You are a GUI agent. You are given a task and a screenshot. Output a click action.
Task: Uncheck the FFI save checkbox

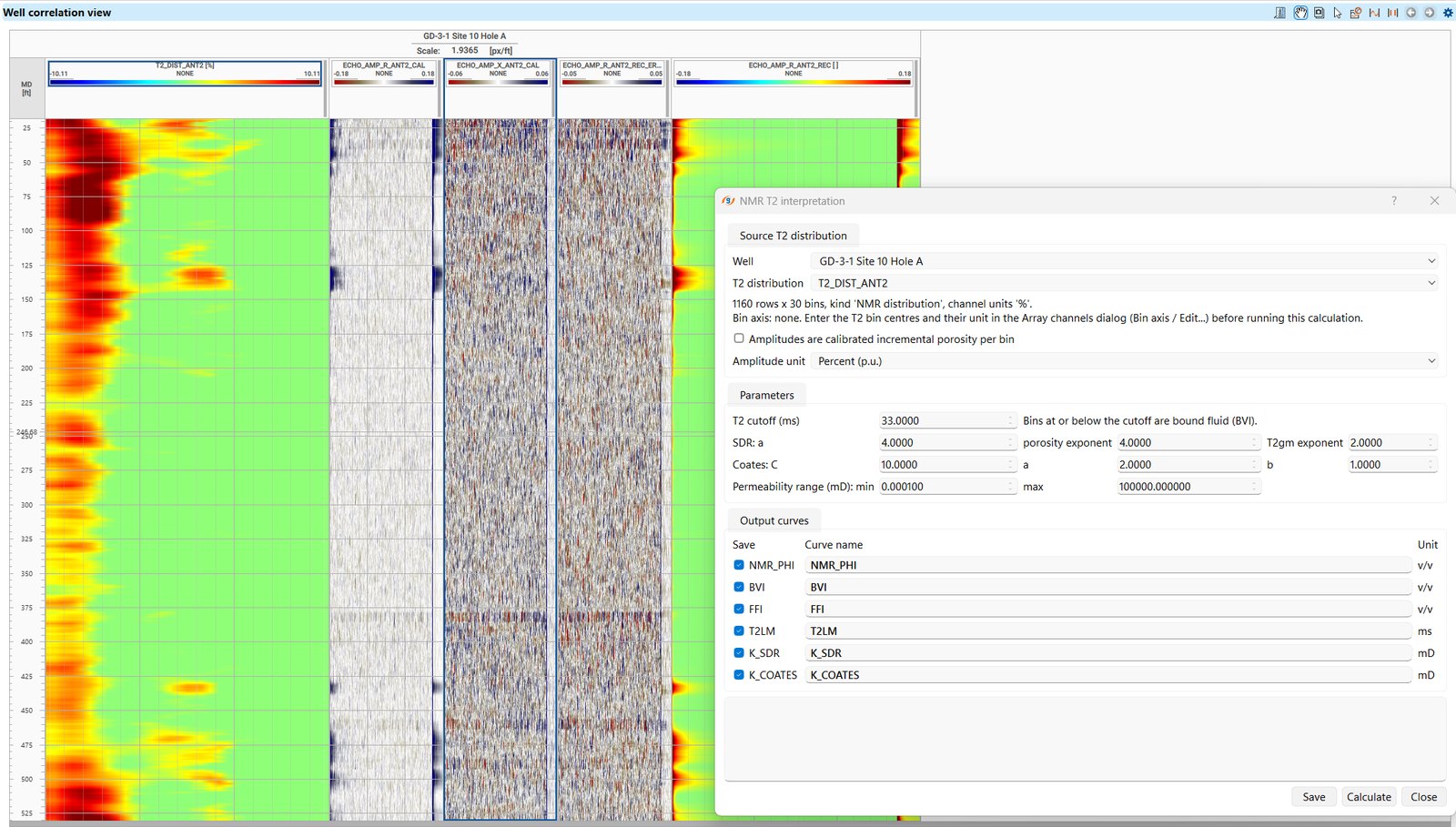(x=739, y=609)
